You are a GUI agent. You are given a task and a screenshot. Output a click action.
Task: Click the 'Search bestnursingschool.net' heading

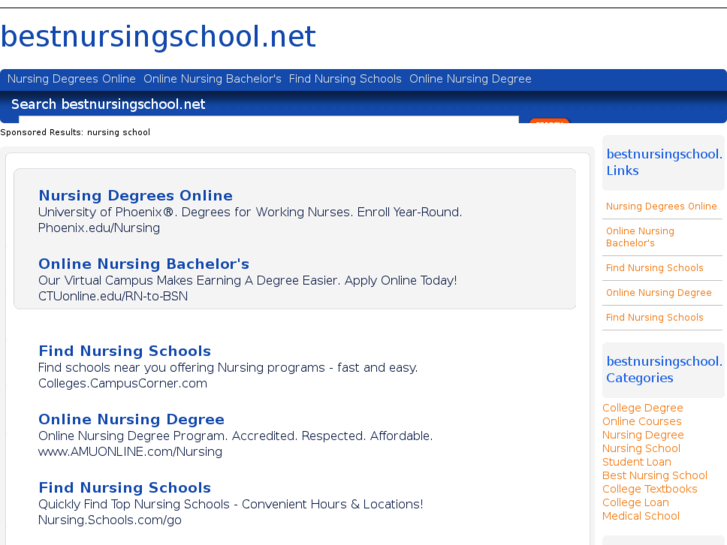(x=108, y=104)
